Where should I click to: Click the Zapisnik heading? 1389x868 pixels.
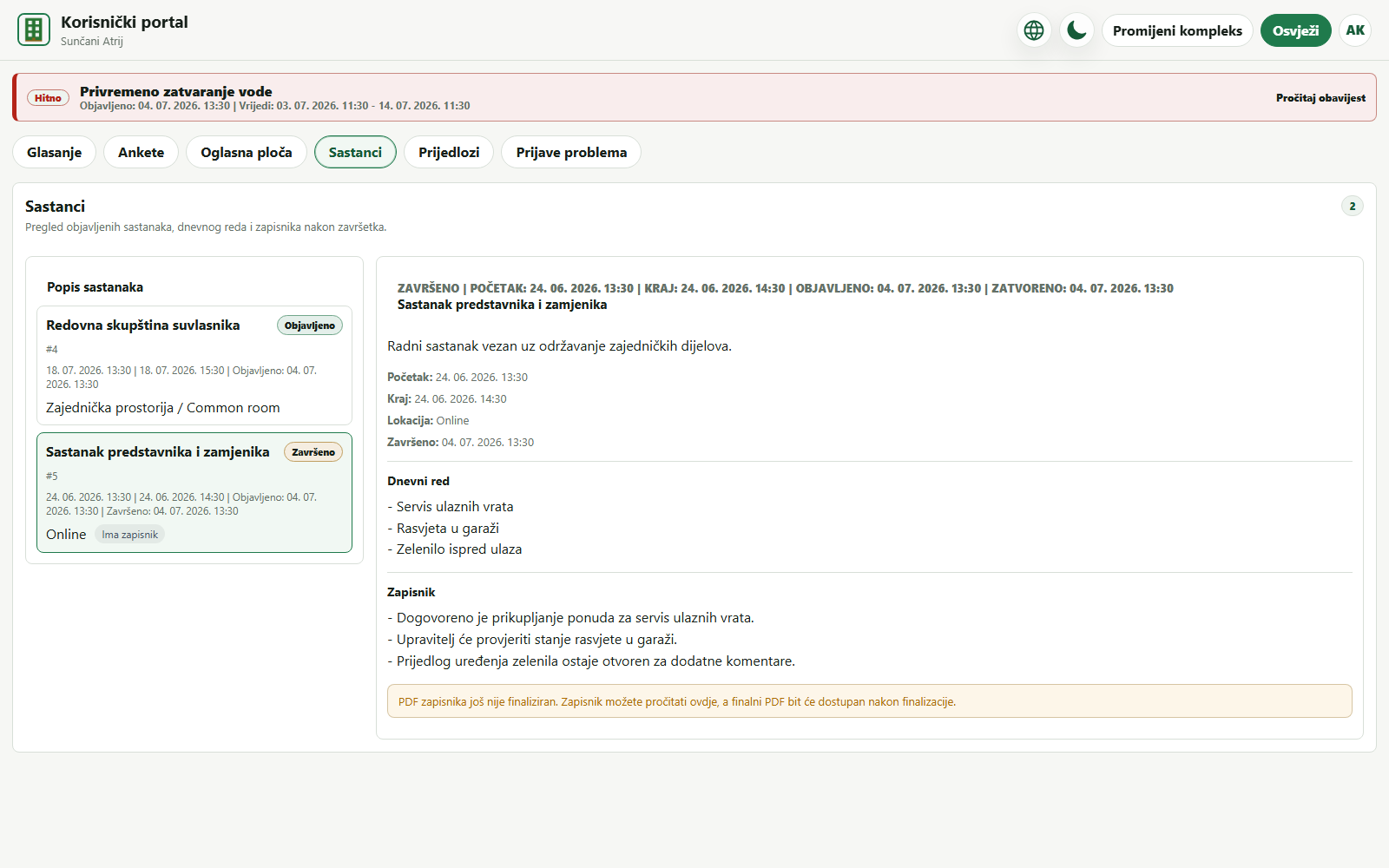point(411,592)
